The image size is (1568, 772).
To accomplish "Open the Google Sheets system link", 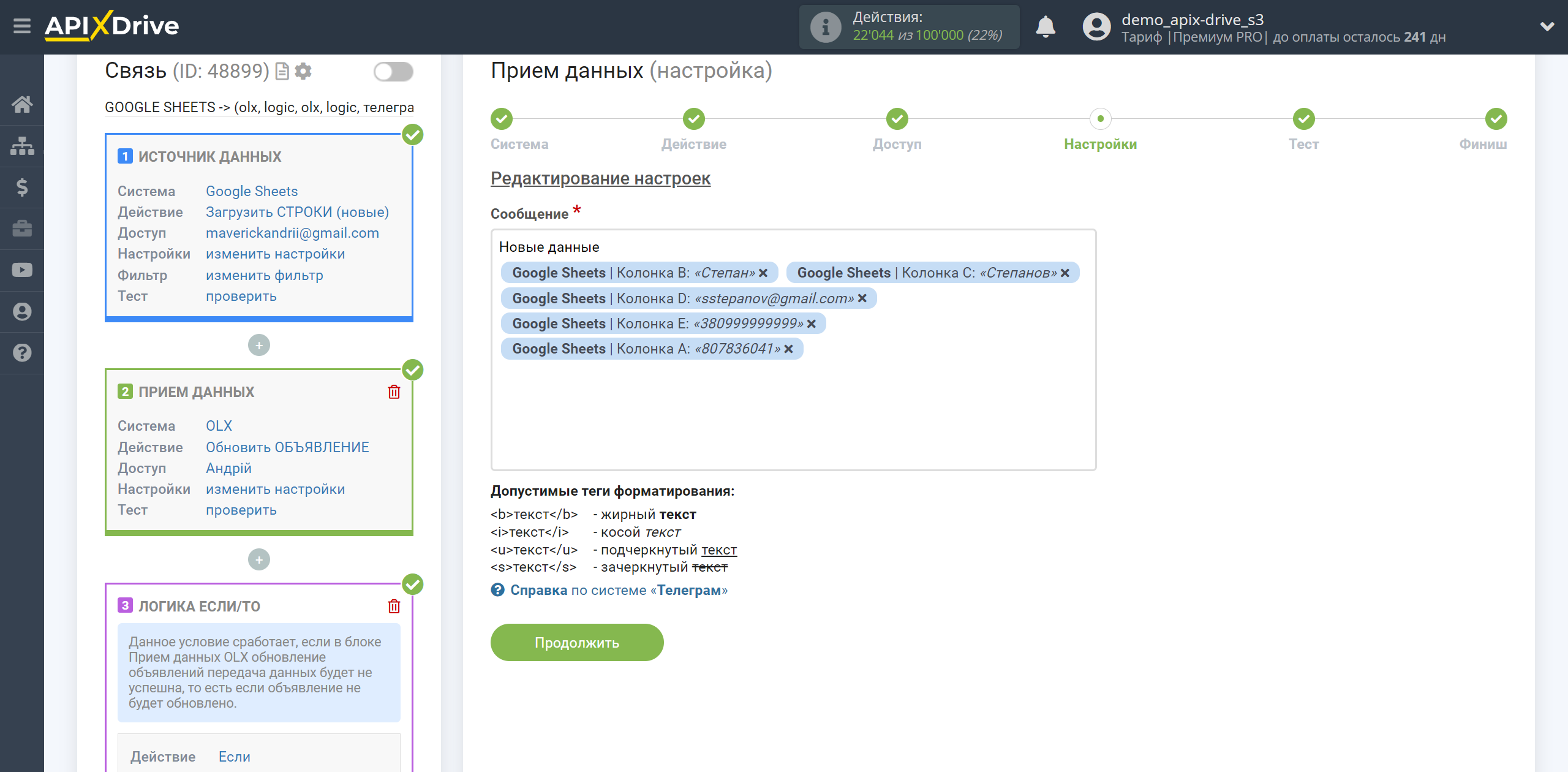I will 252,191.
